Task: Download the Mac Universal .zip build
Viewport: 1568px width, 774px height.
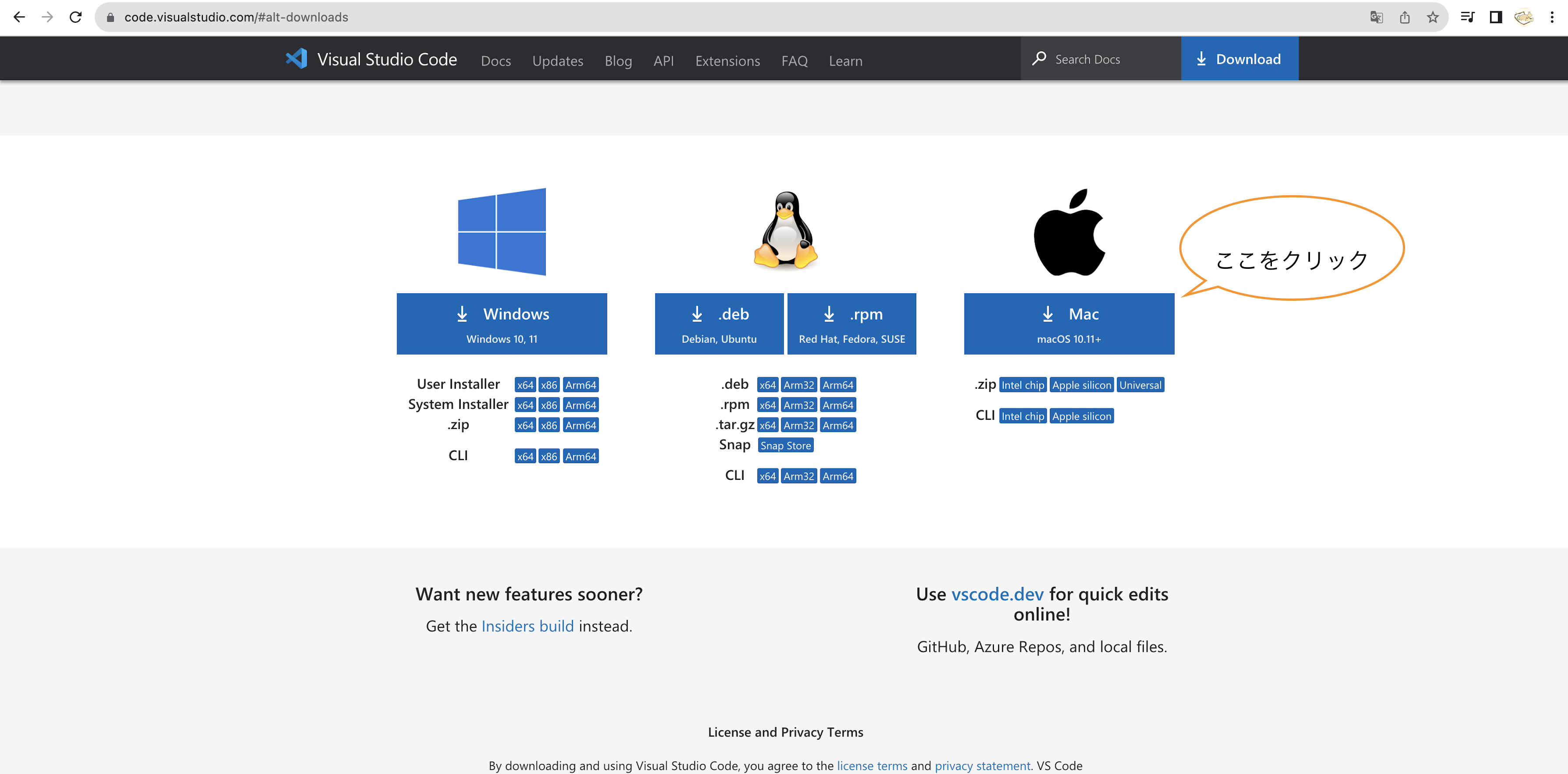Action: click(1140, 384)
